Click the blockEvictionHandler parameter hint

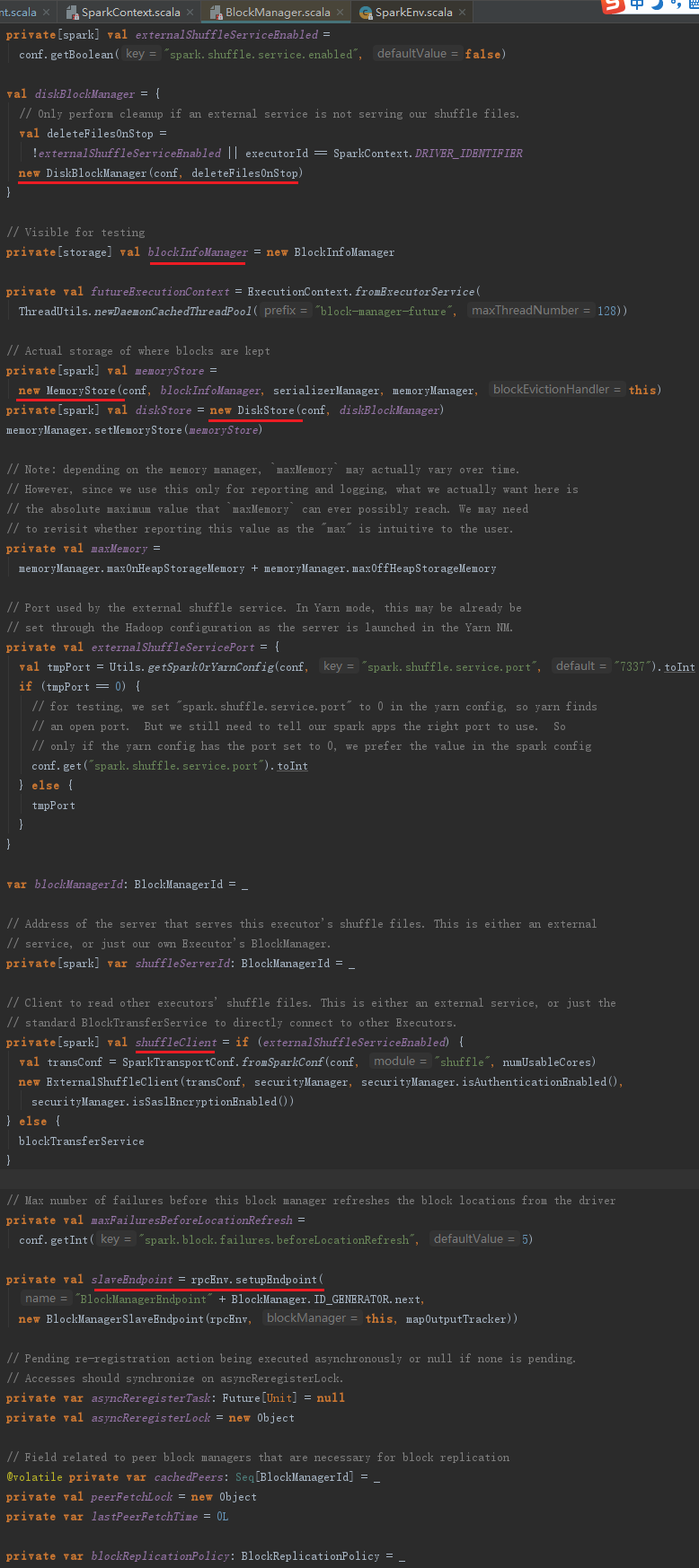click(556, 390)
